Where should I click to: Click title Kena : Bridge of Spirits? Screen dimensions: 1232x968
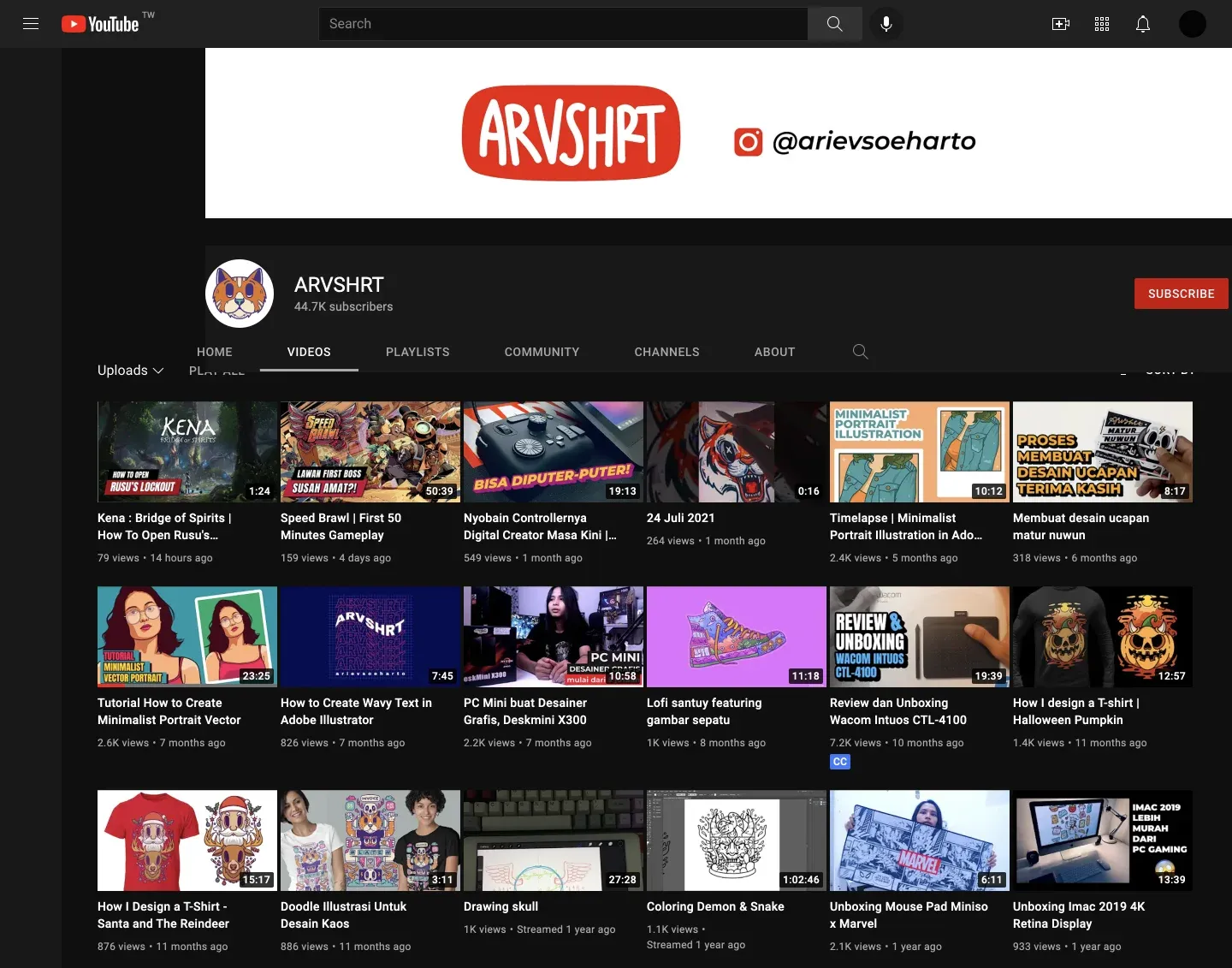pos(164,526)
